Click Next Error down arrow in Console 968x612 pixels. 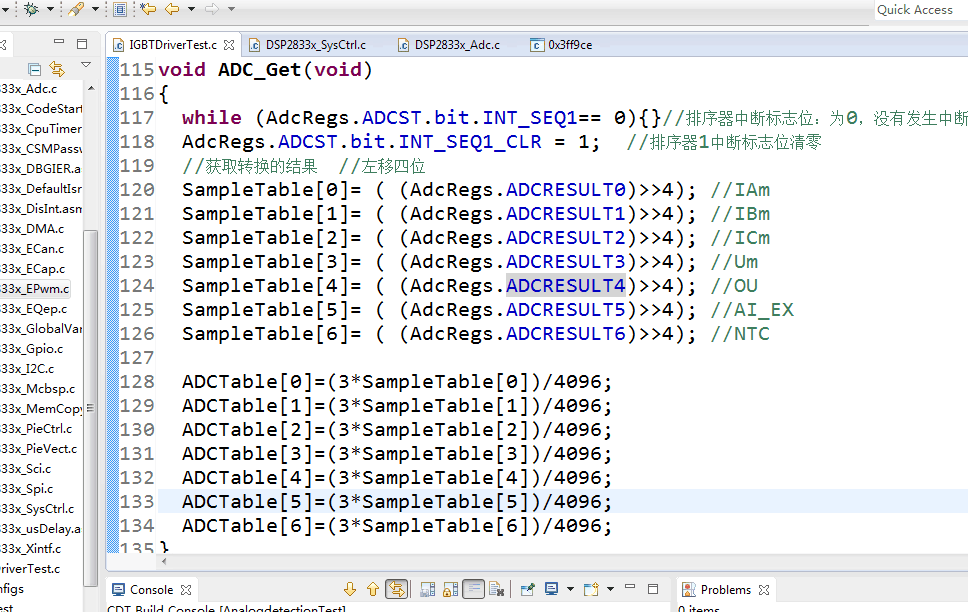tap(350, 589)
